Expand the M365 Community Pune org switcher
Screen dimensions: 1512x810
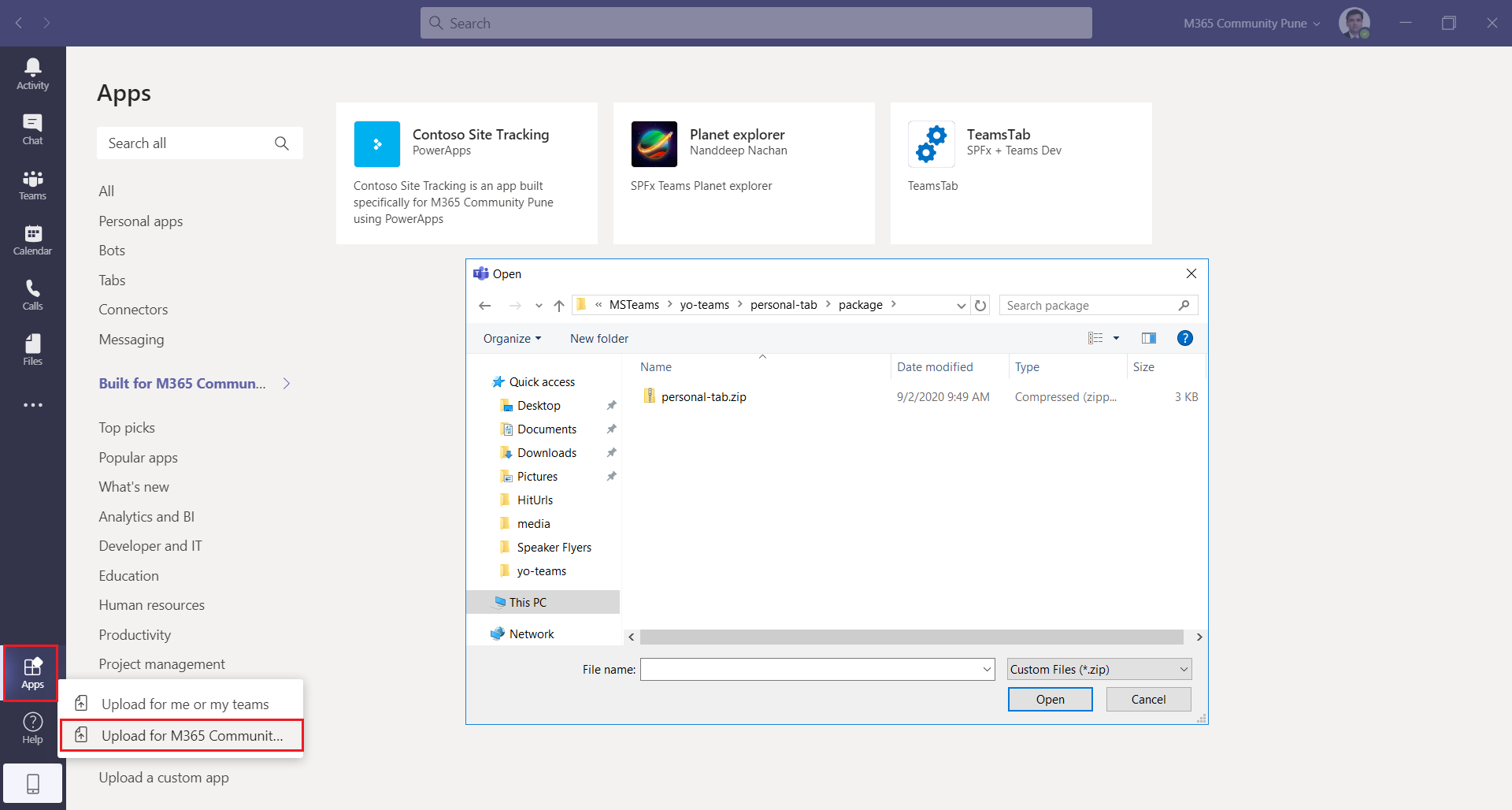point(1251,24)
